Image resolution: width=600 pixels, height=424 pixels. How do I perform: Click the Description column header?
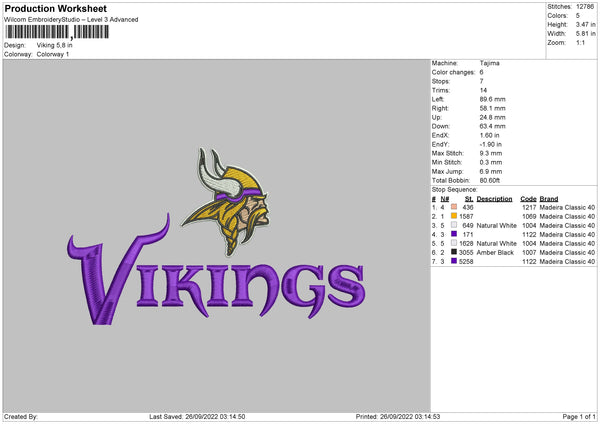click(x=494, y=198)
